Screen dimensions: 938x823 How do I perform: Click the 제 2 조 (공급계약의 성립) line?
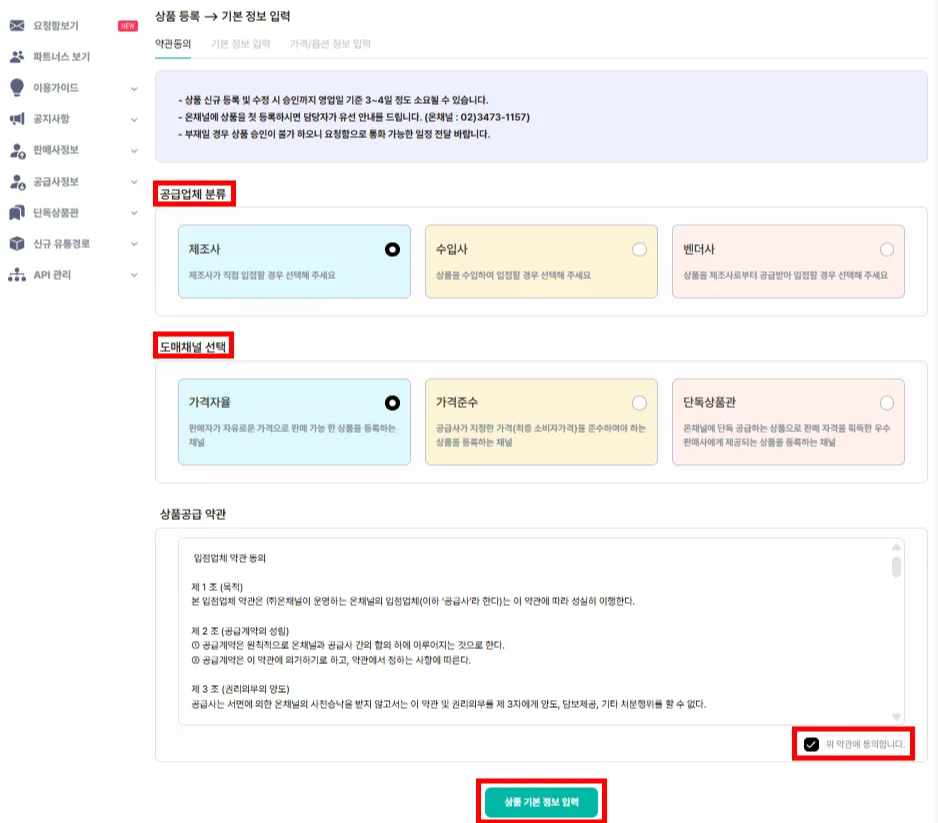(240, 631)
